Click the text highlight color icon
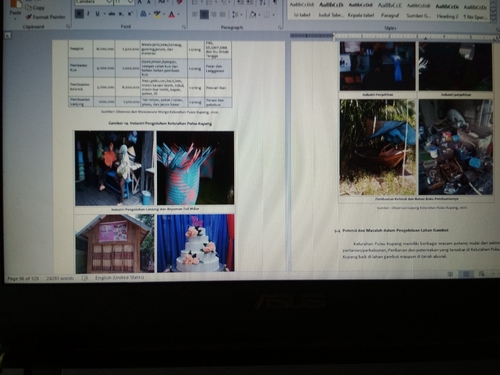Image resolution: width=500 pixels, height=375 pixels. (157, 14)
